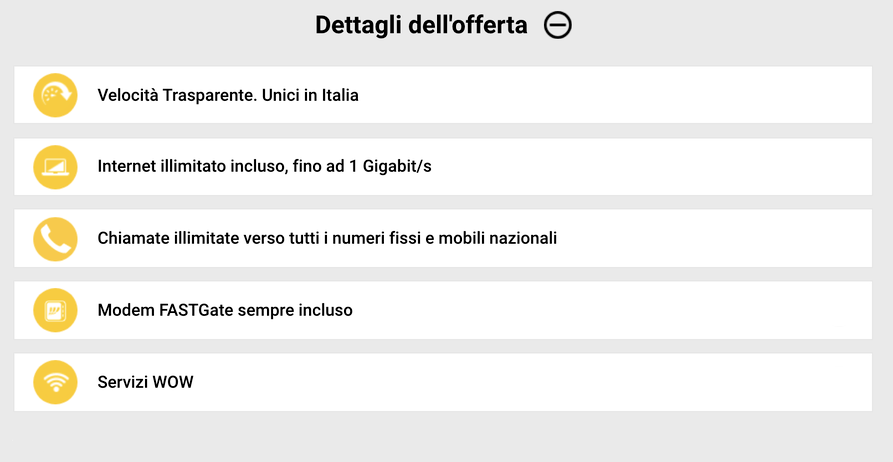
Task: Click the Modem FASTGate sempre incluso text
Action: coord(225,310)
